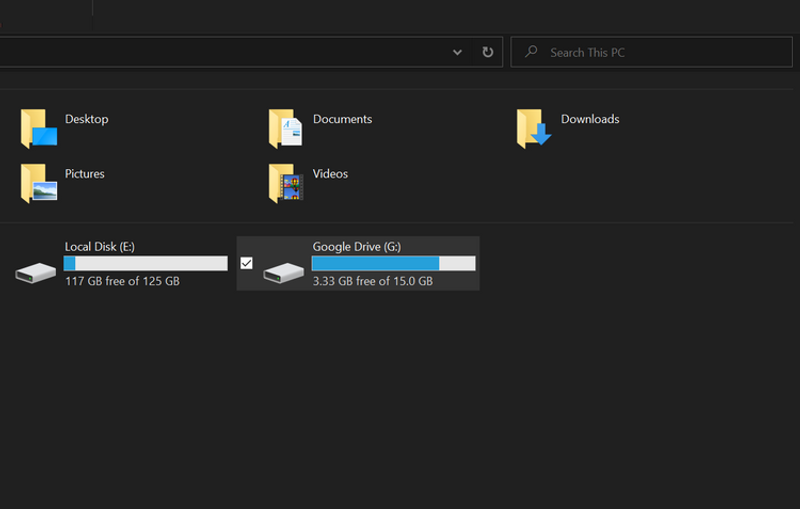Click the "Downloads" text label
The image size is (800, 509).
pos(590,119)
